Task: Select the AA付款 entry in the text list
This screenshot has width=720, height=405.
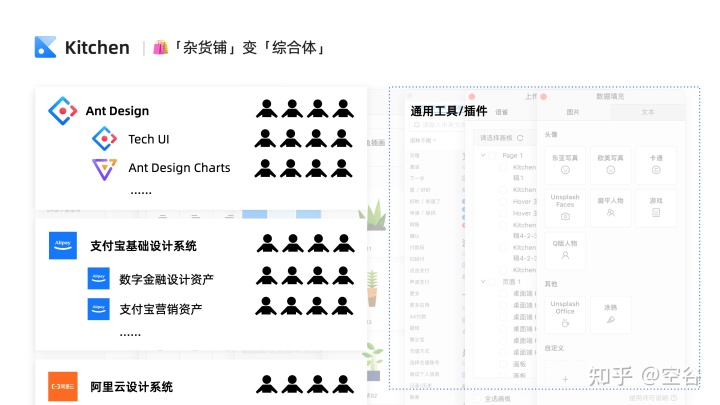Action: click(x=418, y=316)
